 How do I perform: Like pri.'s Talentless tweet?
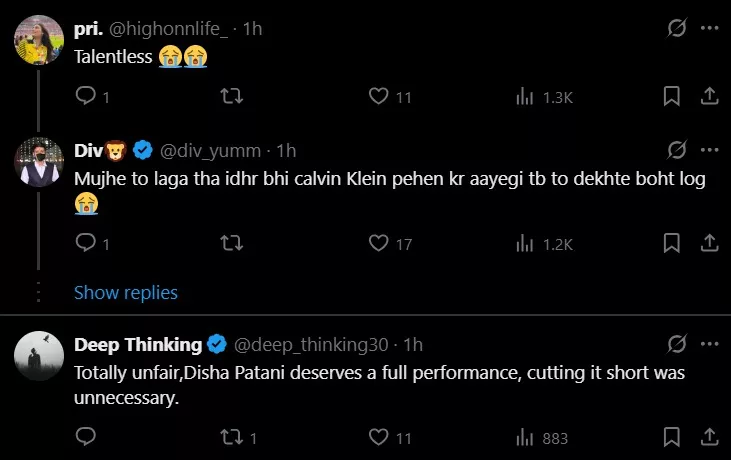tap(378, 96)
